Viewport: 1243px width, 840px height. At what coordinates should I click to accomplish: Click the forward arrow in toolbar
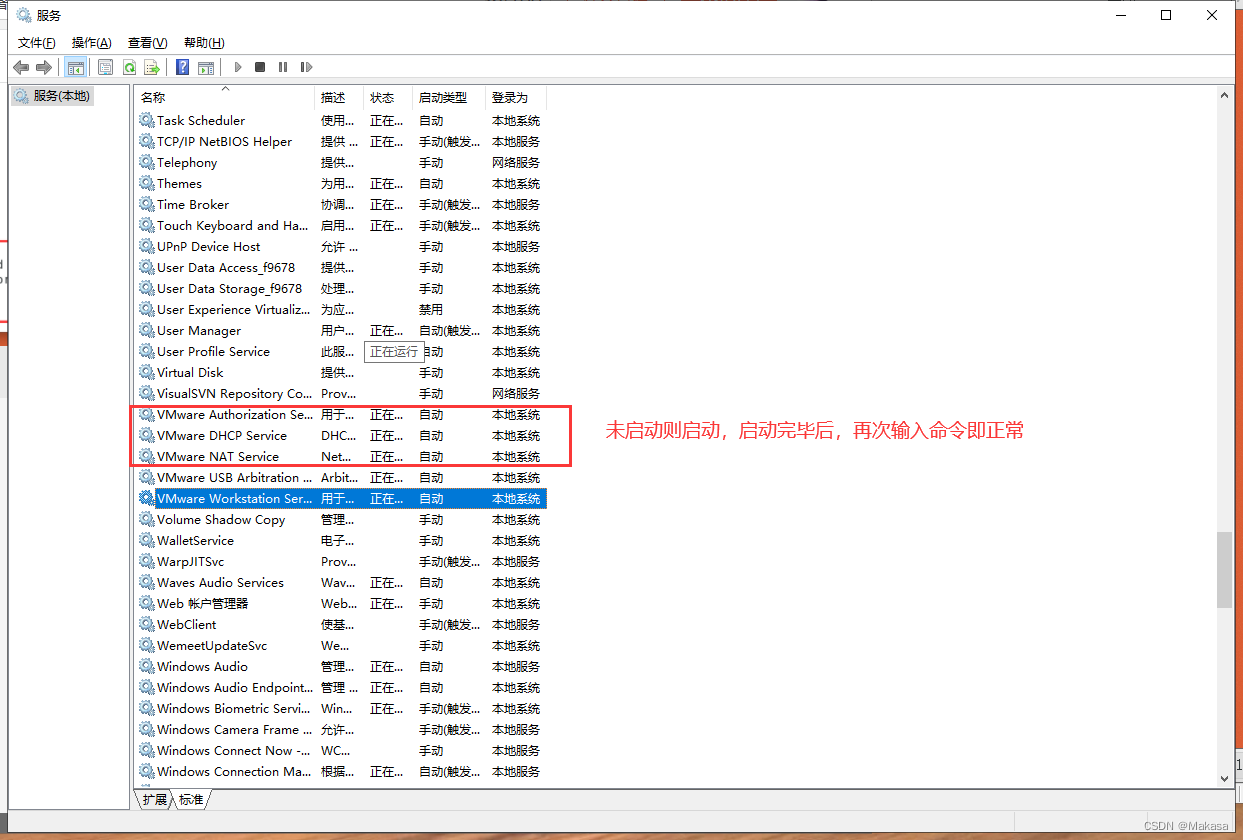44,67
